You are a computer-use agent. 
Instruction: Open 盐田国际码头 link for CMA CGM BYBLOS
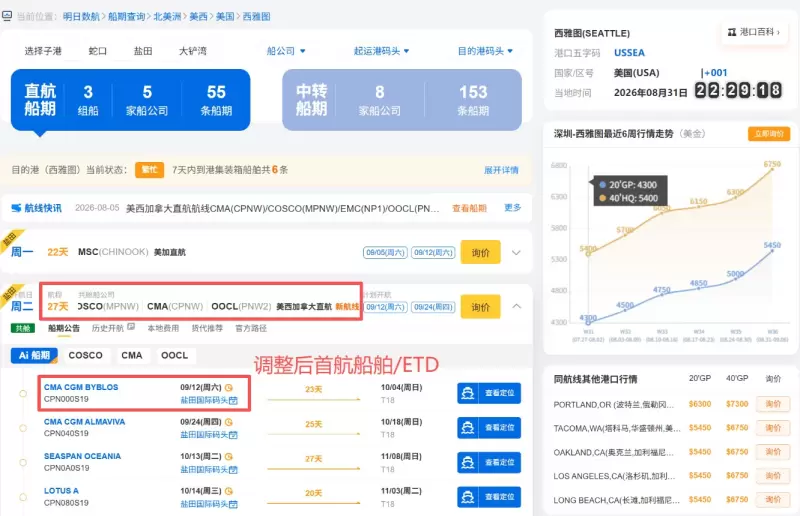[x=209, y=400]
